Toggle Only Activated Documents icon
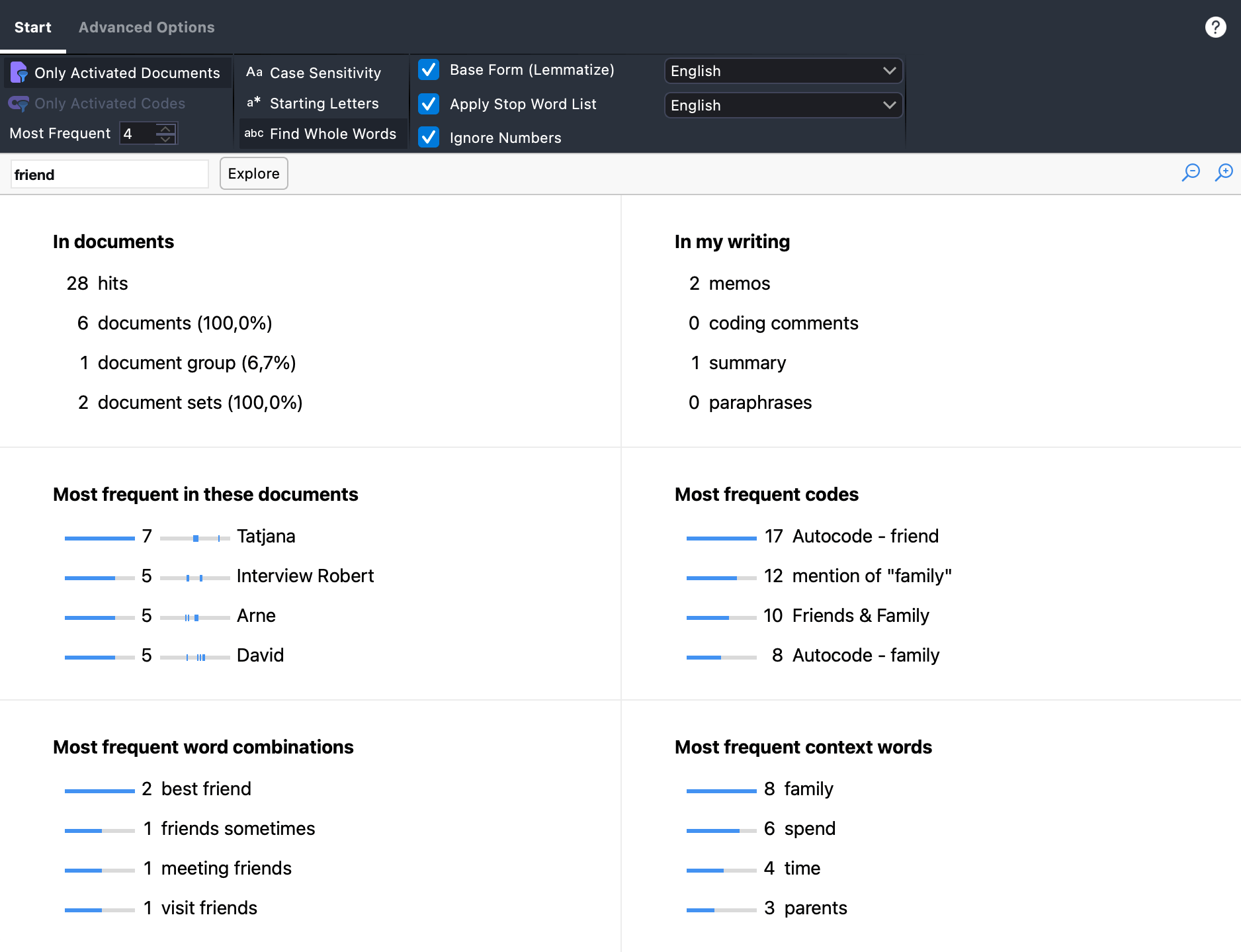Image resolution: width=1241 pixels, height=952 pixels. point(19,73)
